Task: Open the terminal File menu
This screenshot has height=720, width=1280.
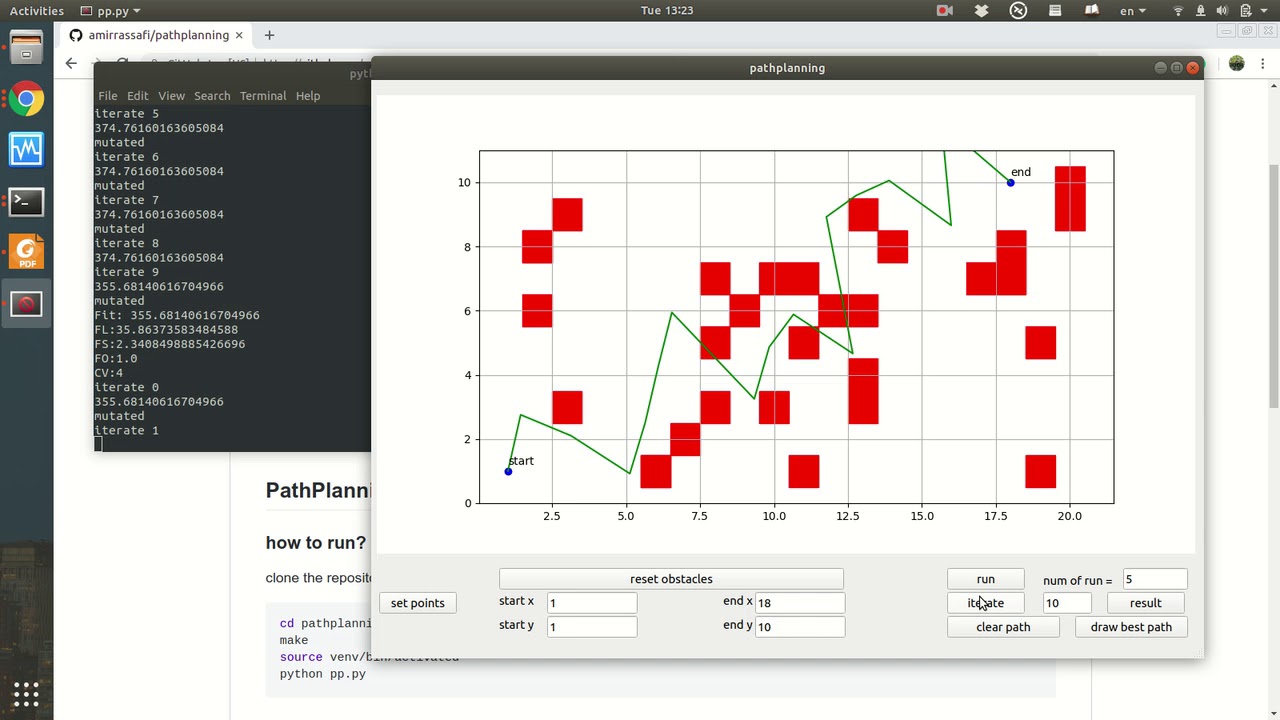Action: (108, 96)
